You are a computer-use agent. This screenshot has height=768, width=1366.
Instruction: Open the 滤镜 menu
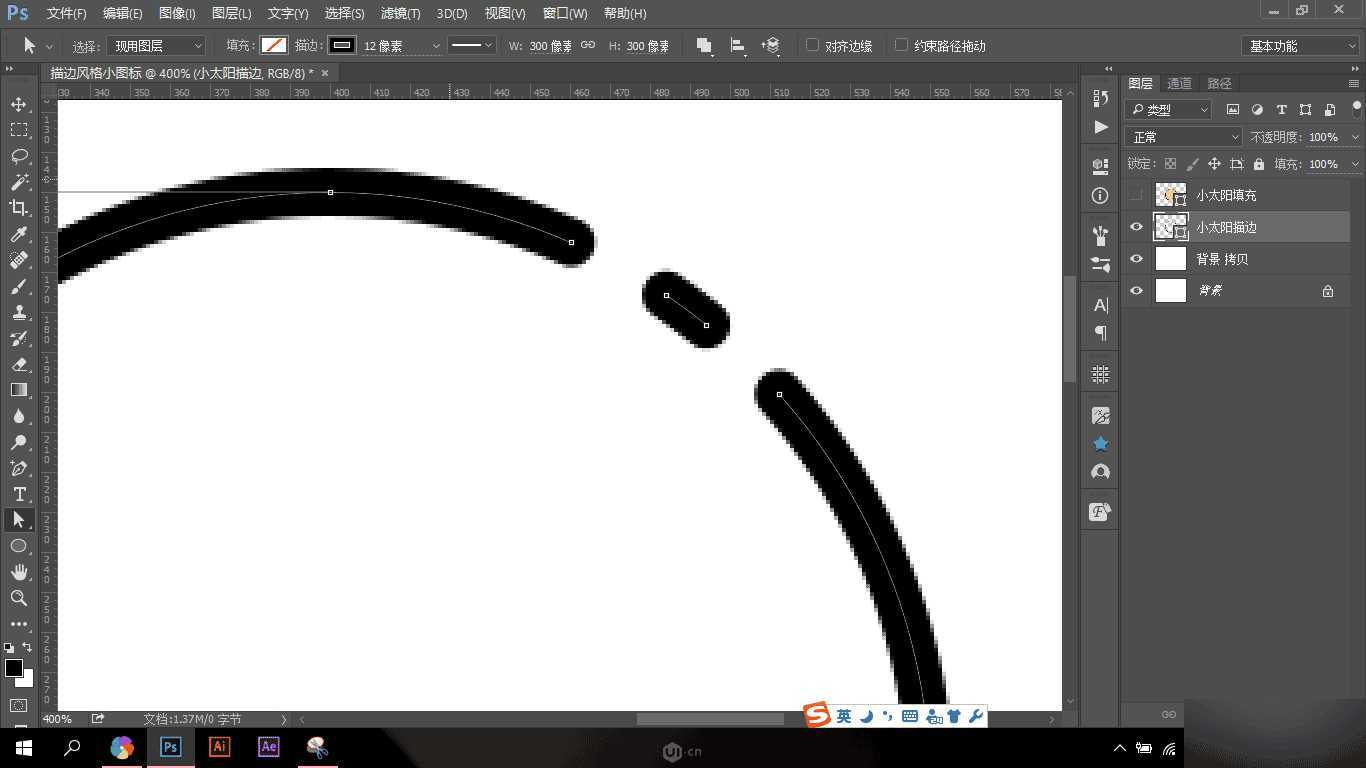[400, 13]
